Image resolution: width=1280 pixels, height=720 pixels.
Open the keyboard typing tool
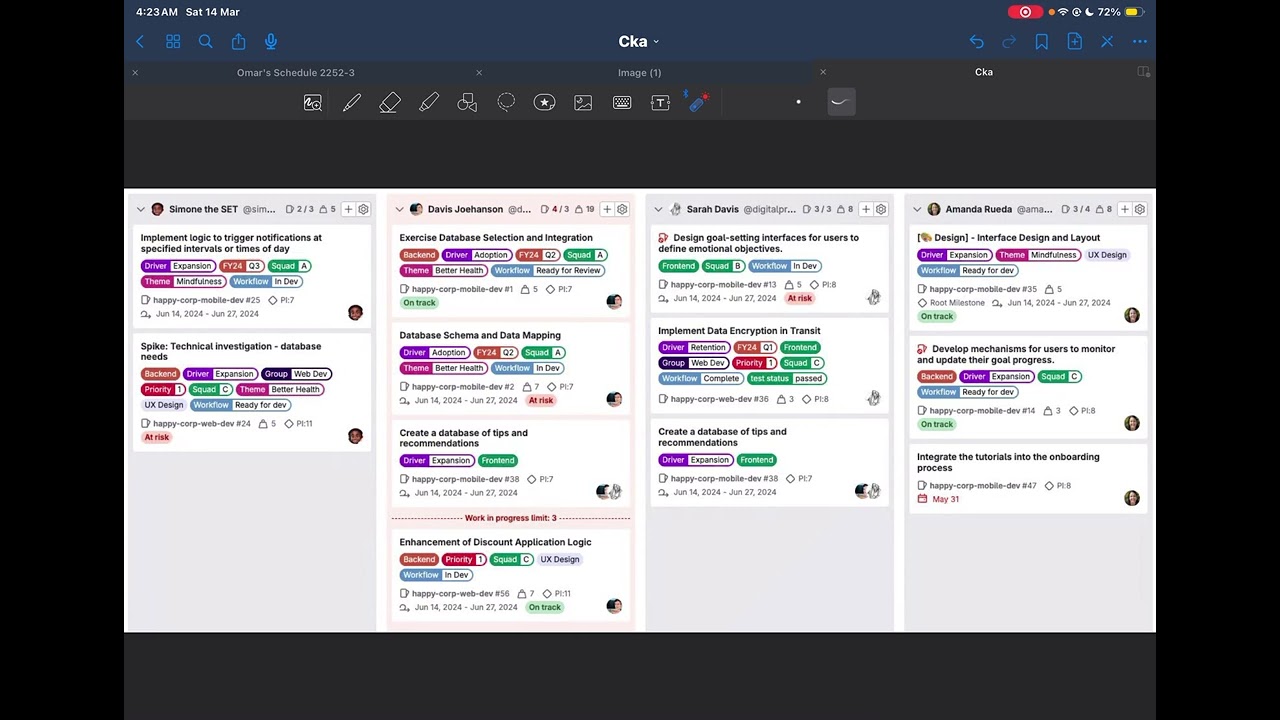coord(622,102)
